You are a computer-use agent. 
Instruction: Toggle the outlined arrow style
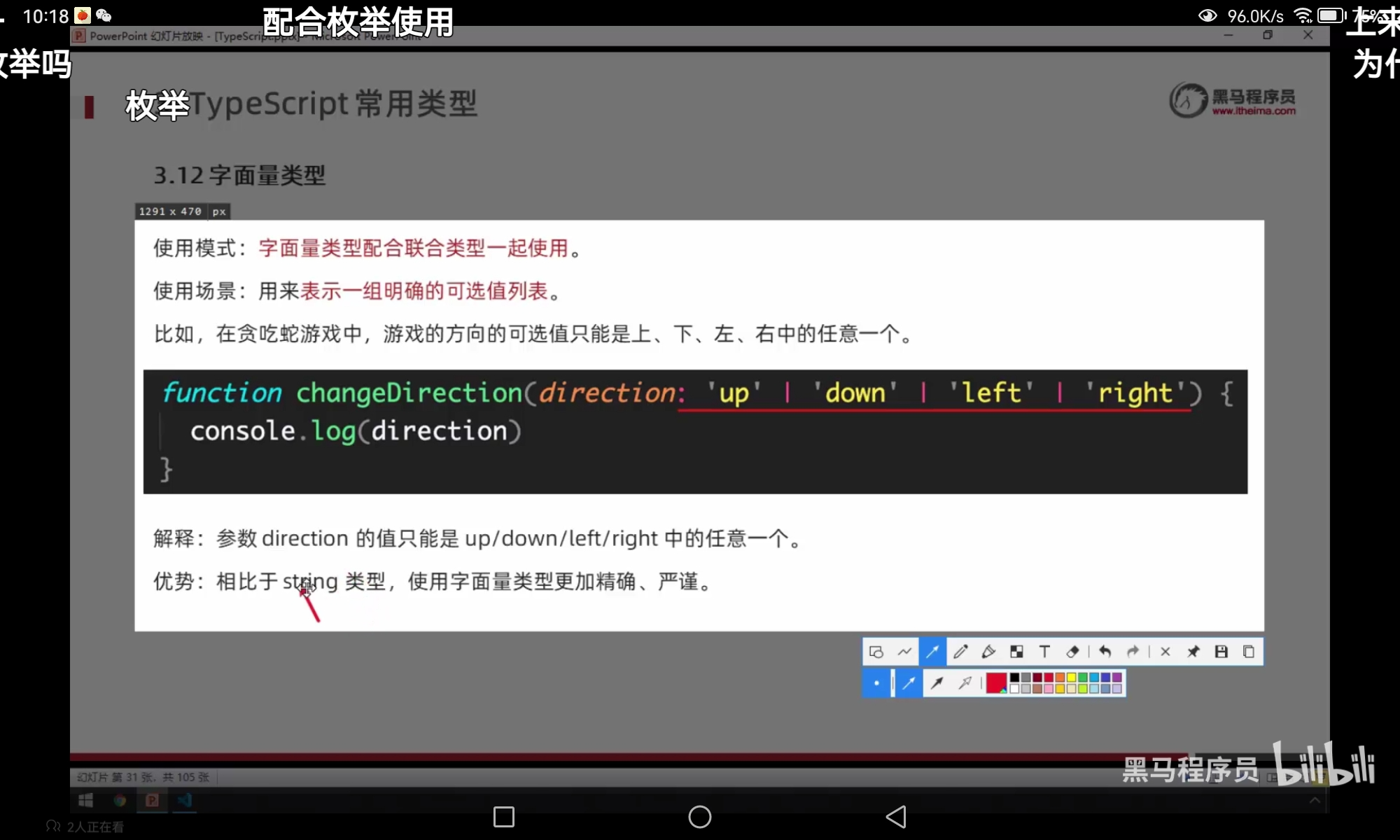(965, 682)
